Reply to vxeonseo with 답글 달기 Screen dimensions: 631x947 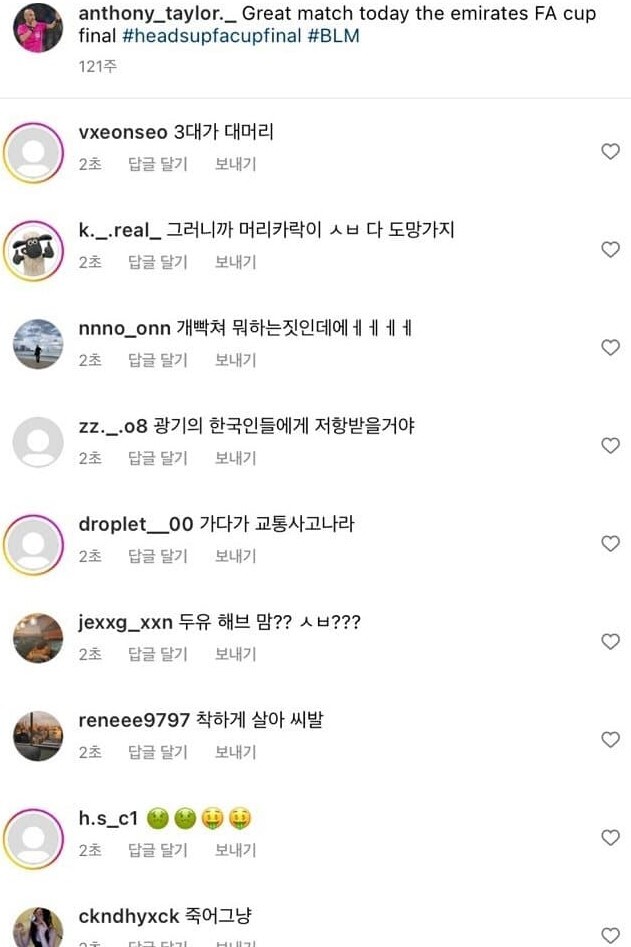click(158, 164)
